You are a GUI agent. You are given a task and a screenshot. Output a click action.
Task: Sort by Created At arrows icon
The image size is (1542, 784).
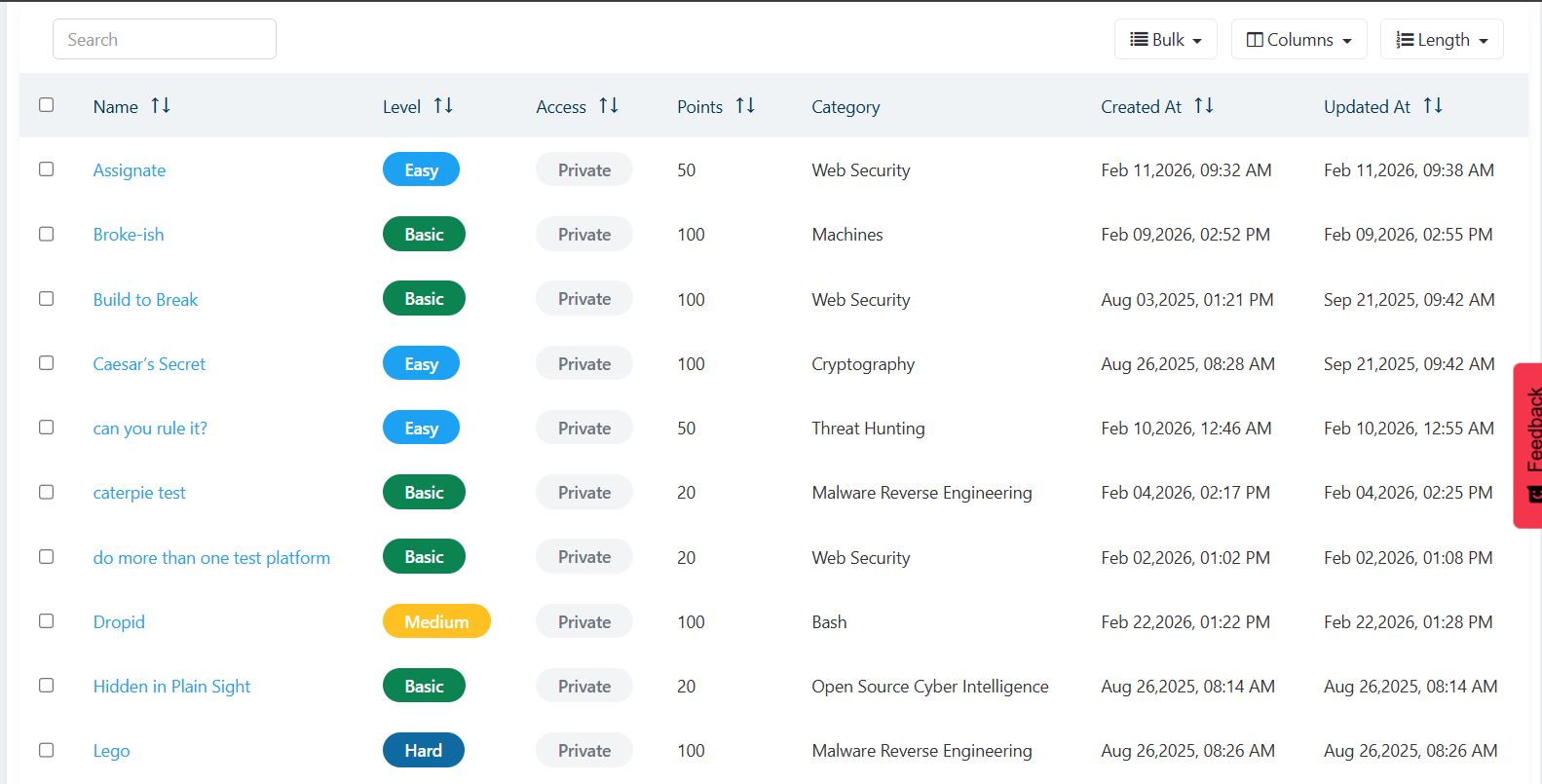[x=1204, y=105]
